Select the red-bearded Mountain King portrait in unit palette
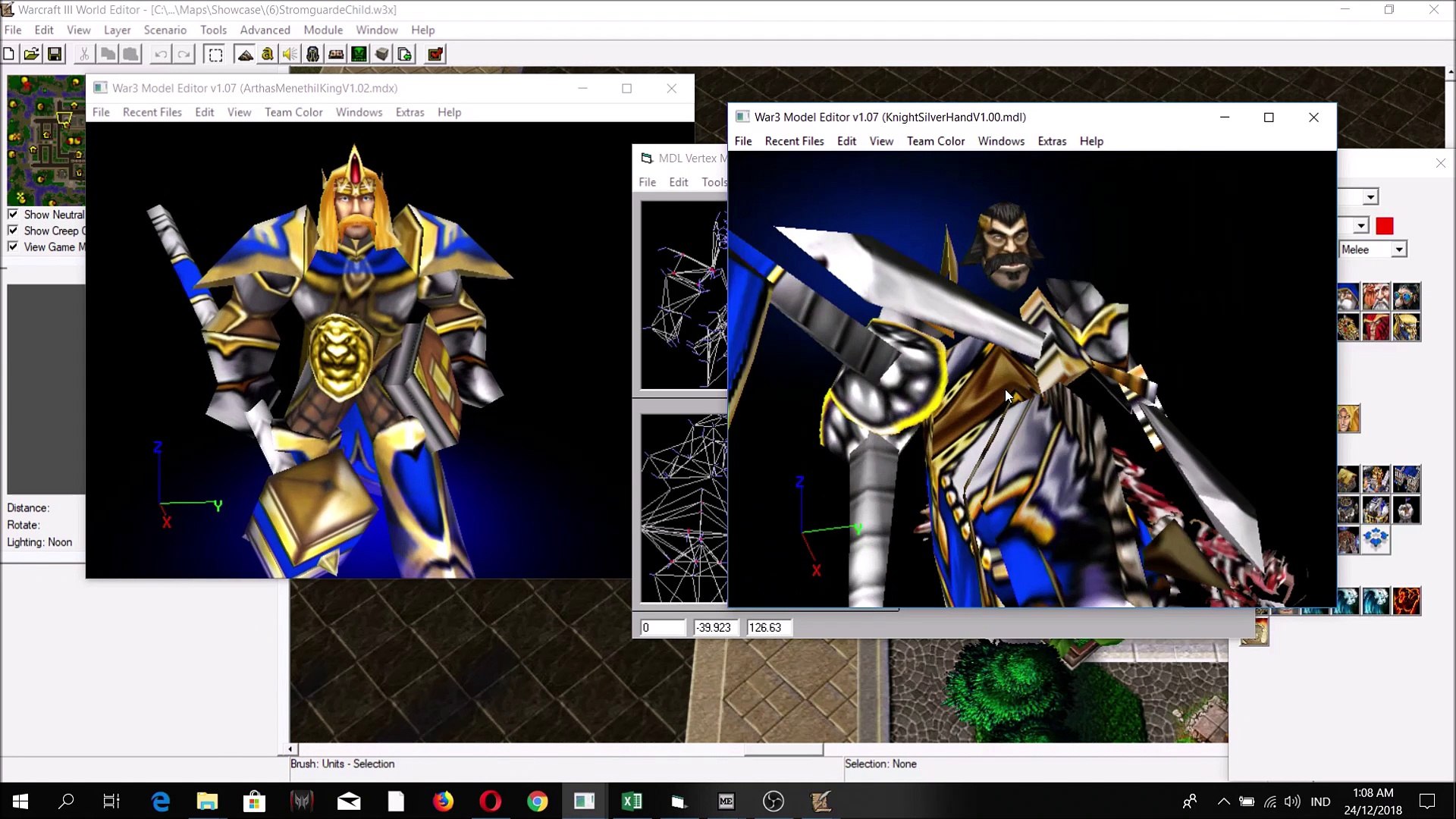The height and width of the screenshot is (819, 1456). tap(1377, 297)
